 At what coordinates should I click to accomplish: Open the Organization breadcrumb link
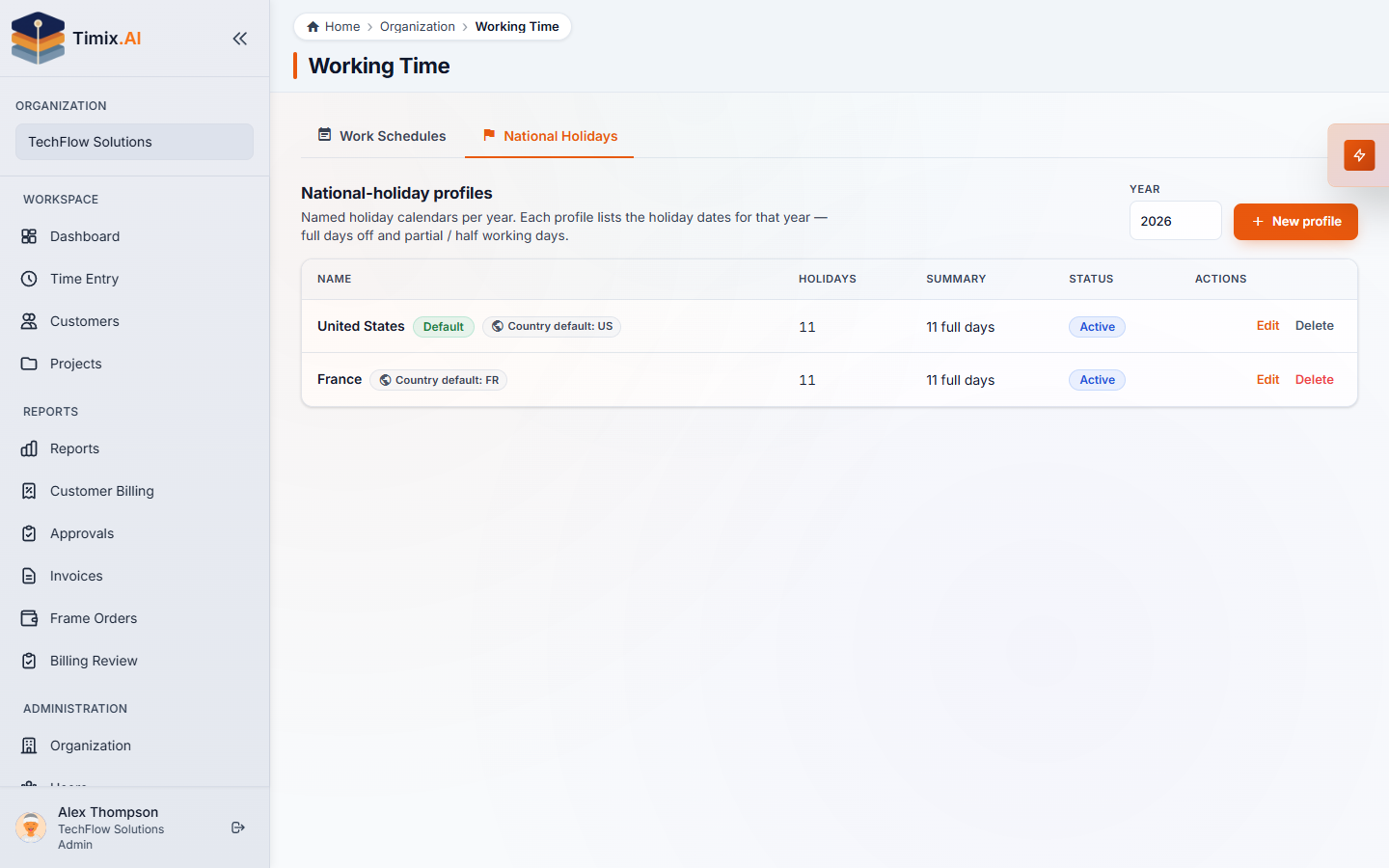point(417,27)
